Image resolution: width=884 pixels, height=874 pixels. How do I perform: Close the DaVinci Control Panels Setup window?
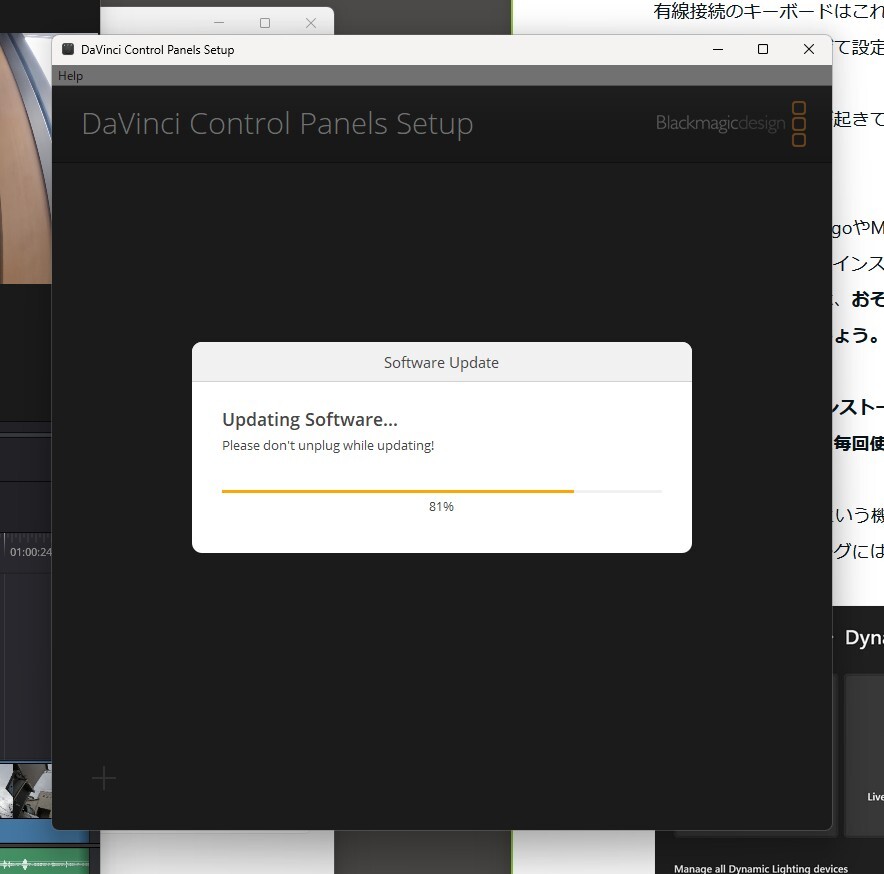click(808, 49)
